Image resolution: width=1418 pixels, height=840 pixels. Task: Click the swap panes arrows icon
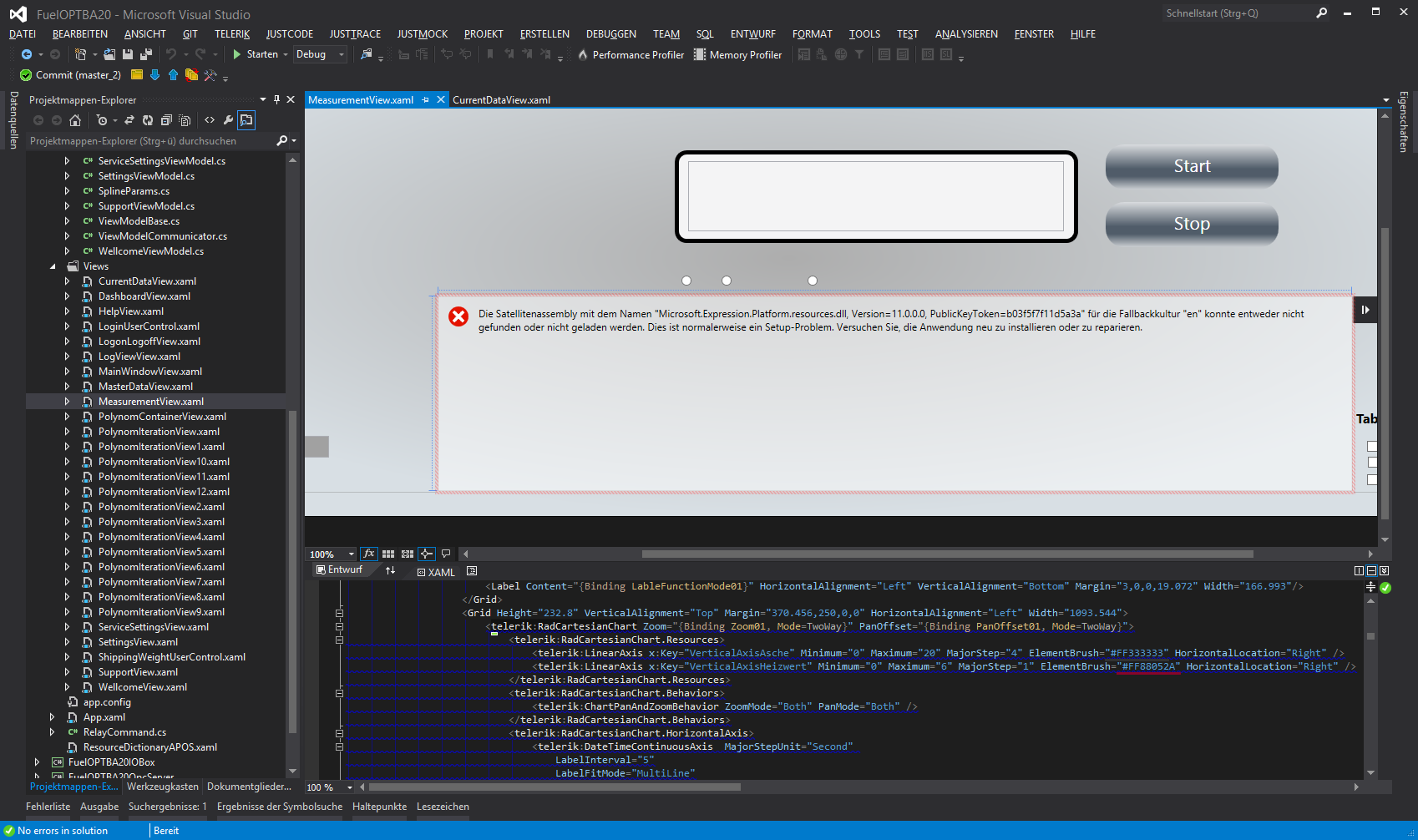[390, 570]
